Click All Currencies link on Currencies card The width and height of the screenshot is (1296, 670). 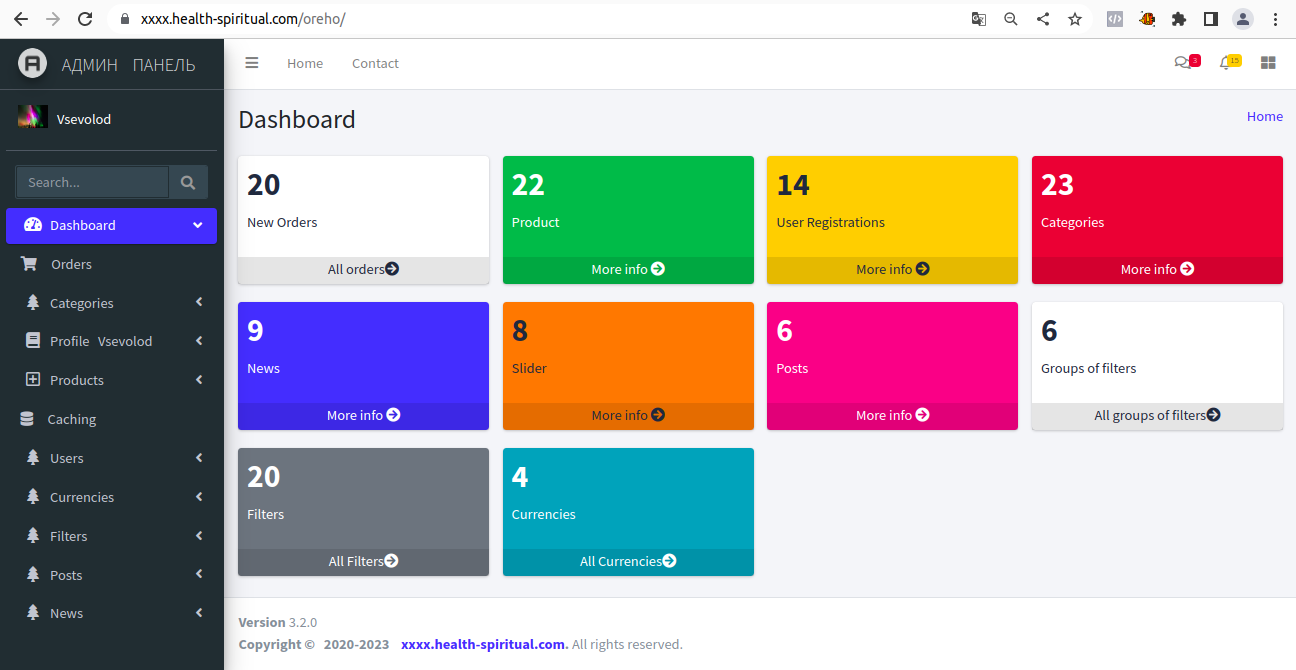tap(628, 561)
